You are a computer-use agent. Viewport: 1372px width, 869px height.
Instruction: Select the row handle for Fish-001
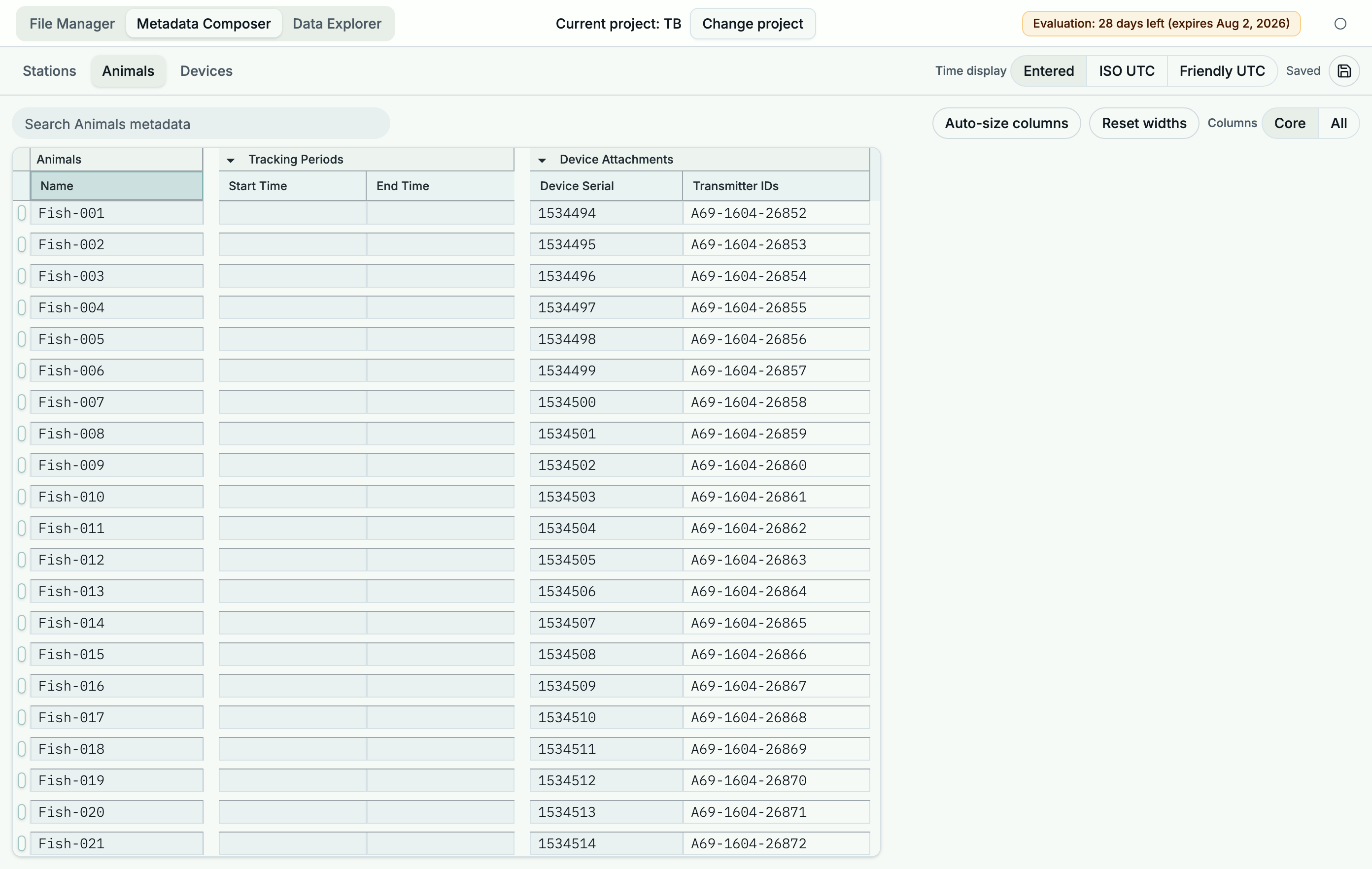click(22, 213)
